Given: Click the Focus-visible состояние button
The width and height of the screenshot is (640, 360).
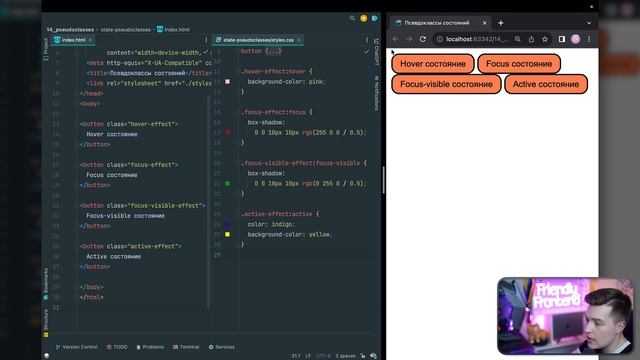Looking at the screenshot, I should pos(446,84).
